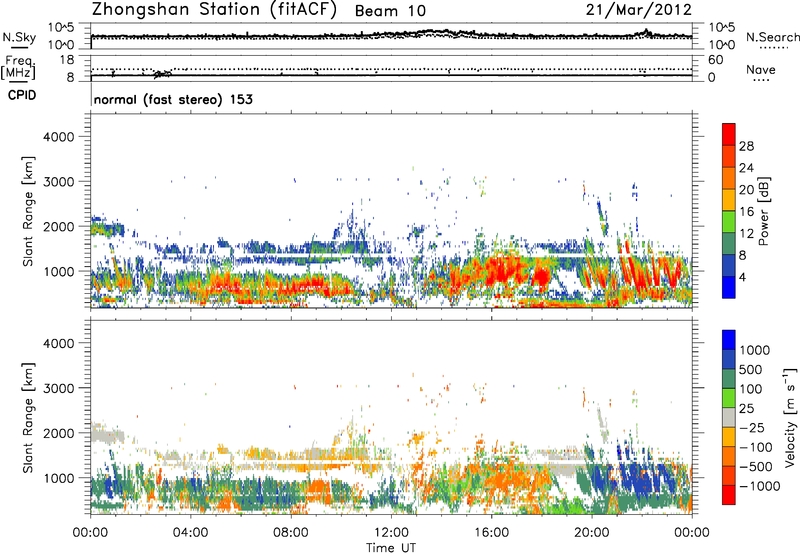Click the 'Freq. [MHz]' axis label
The image size is (800, 554).
(x=18, y=68)
